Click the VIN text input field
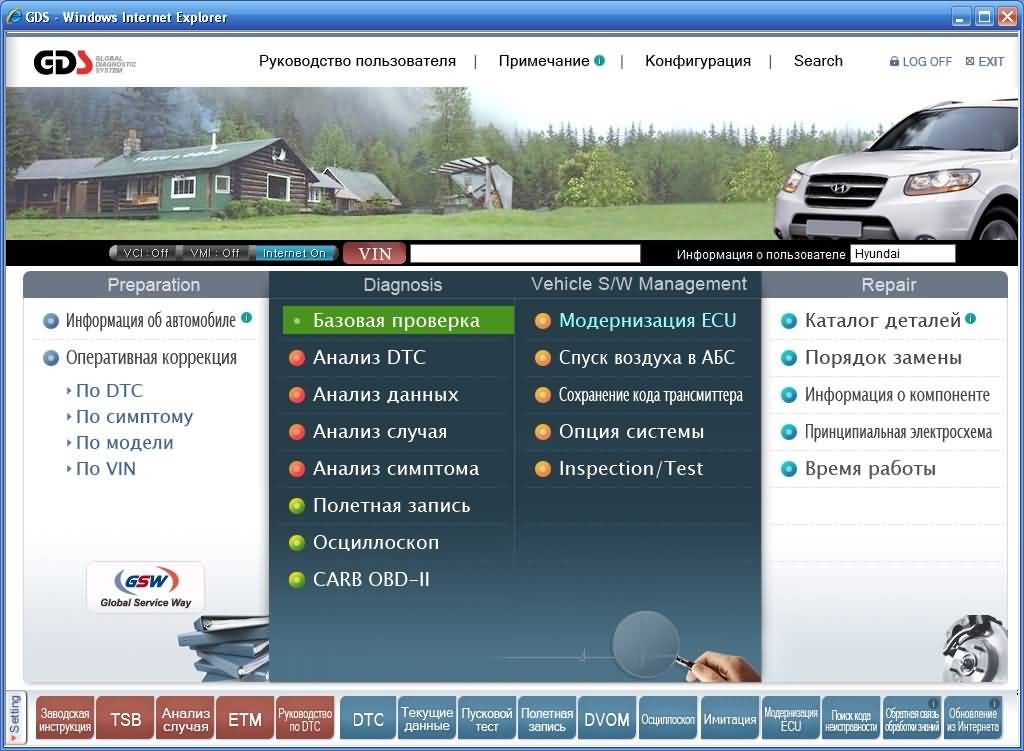 (525, 253)
